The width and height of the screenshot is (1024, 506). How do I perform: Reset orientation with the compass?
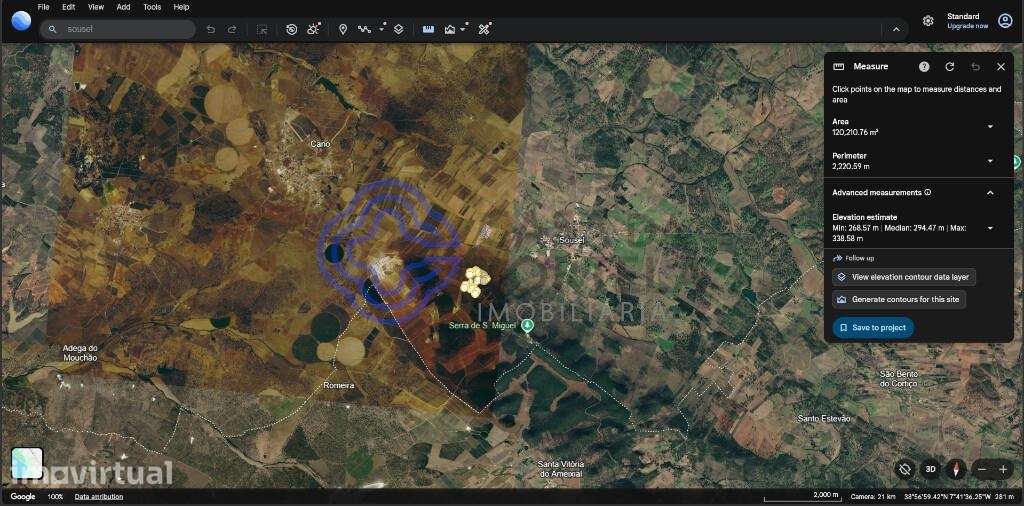click(956, 469)
